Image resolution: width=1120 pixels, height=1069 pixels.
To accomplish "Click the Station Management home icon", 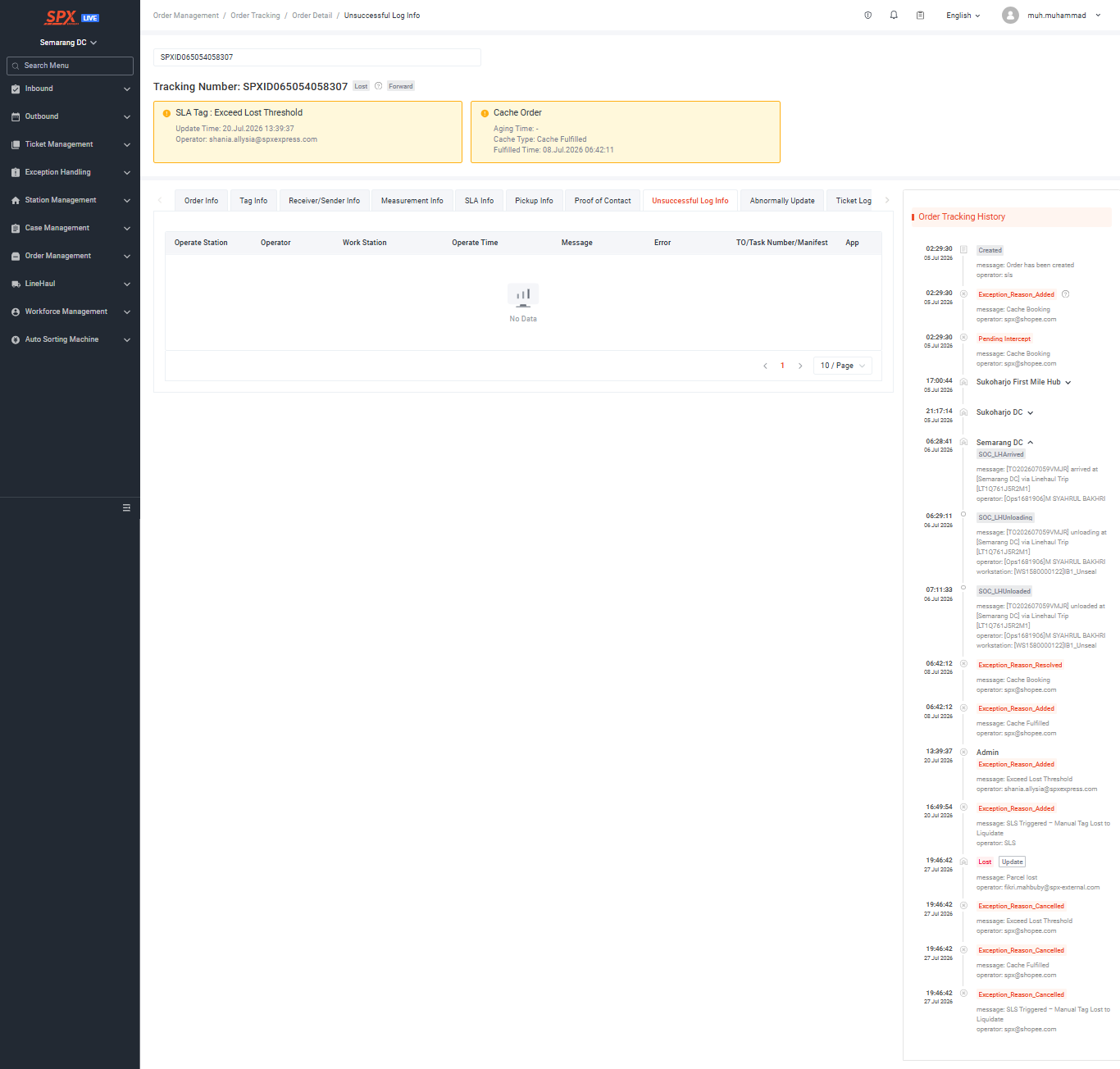I will coord(16,200).
